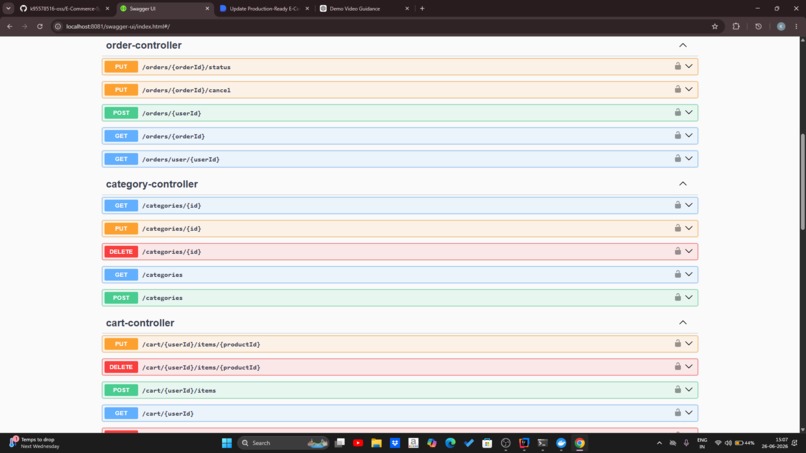Open the Windows Start menu
Image resolution: width=806 pixels, height=453 pixels.
(227, 443)
